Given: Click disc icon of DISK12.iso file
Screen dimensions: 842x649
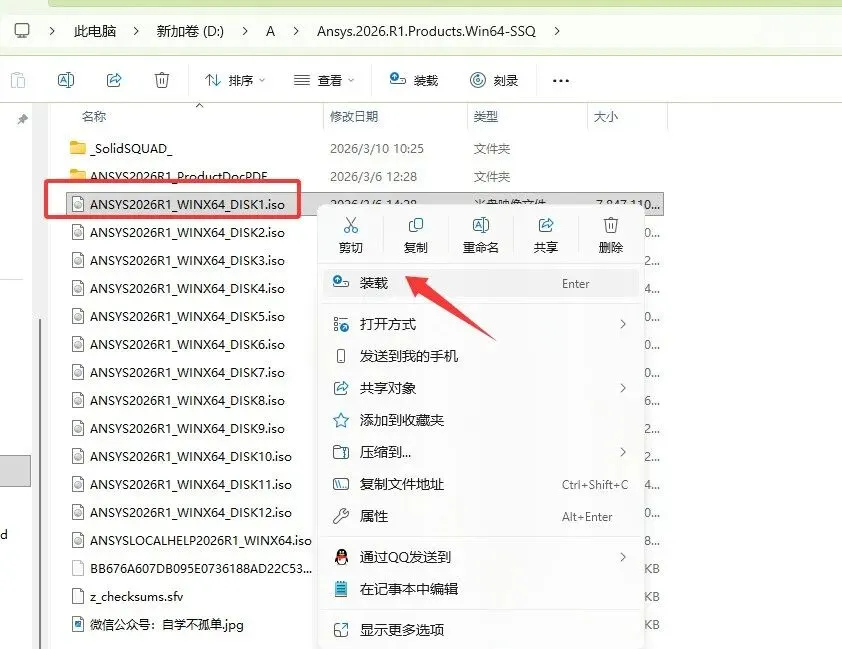Looking at the screenshot, I should (x=78, y=512).
